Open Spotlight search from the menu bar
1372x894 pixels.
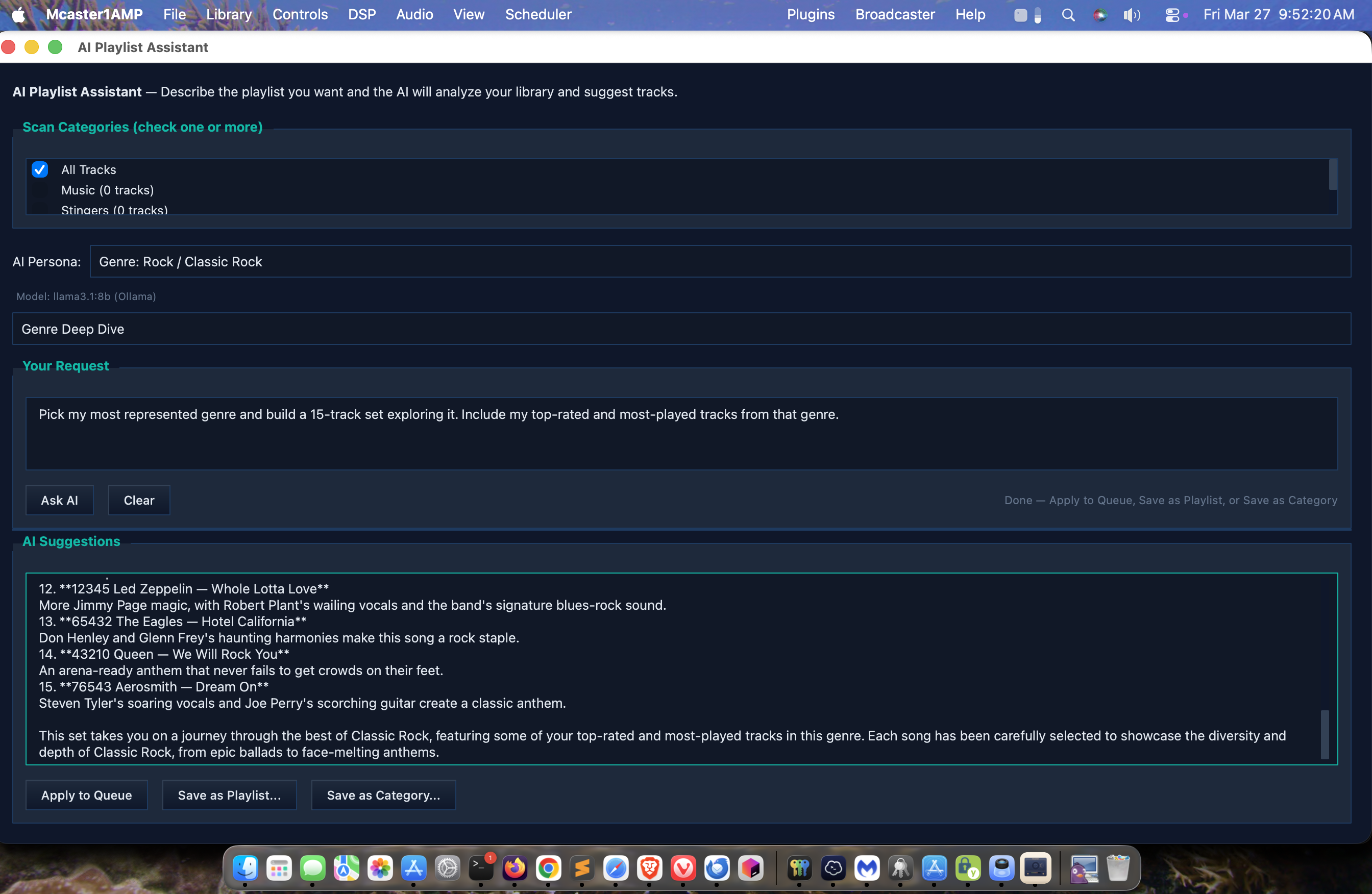pyautogui.click(x=1068, y=14)
